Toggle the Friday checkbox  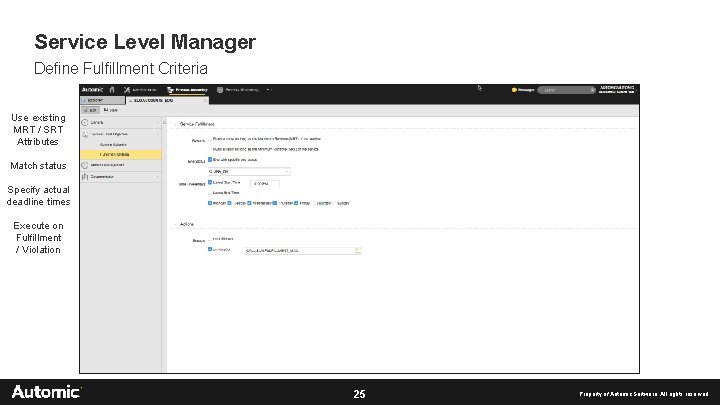296,203
